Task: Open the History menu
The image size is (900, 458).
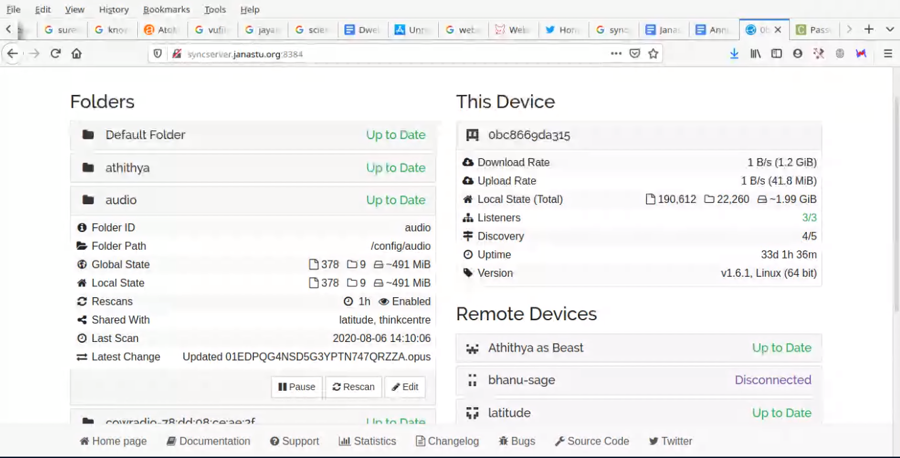Action: click(x=113, y=9)
